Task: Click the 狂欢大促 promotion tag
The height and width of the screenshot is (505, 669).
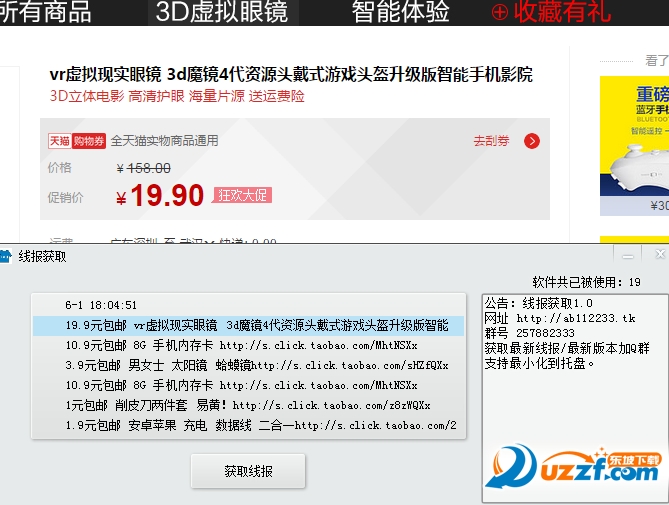Action: tap(242, 195)
